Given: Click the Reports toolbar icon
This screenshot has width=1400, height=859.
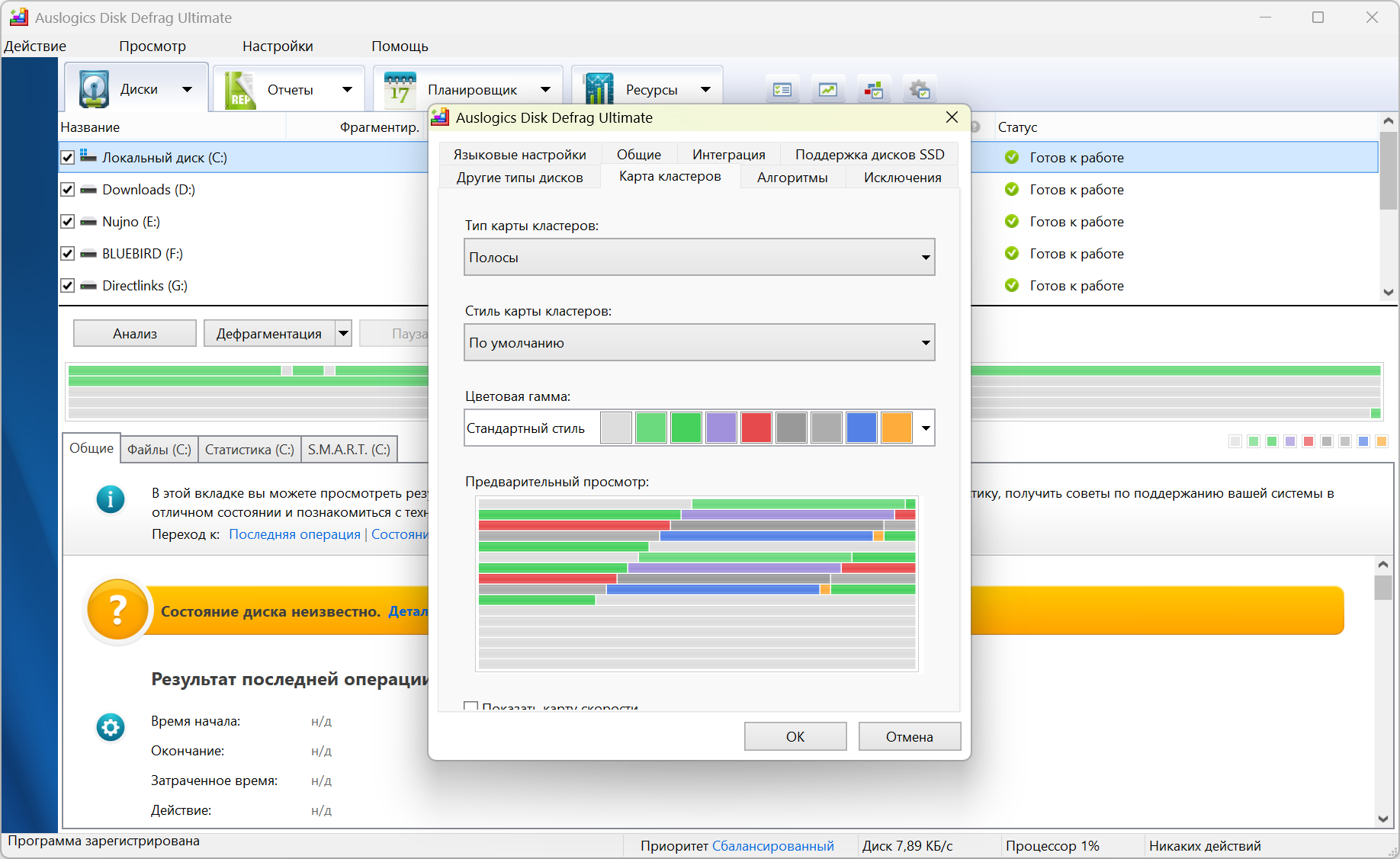Looking at the screenshot, I should click(240, 90).
